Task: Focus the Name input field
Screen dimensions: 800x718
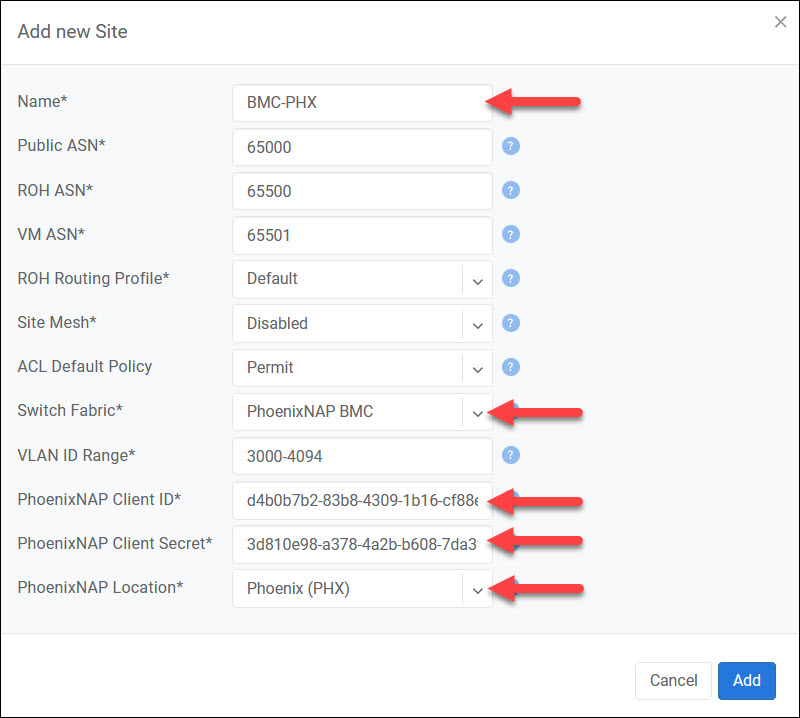Action: coord(362,103)
